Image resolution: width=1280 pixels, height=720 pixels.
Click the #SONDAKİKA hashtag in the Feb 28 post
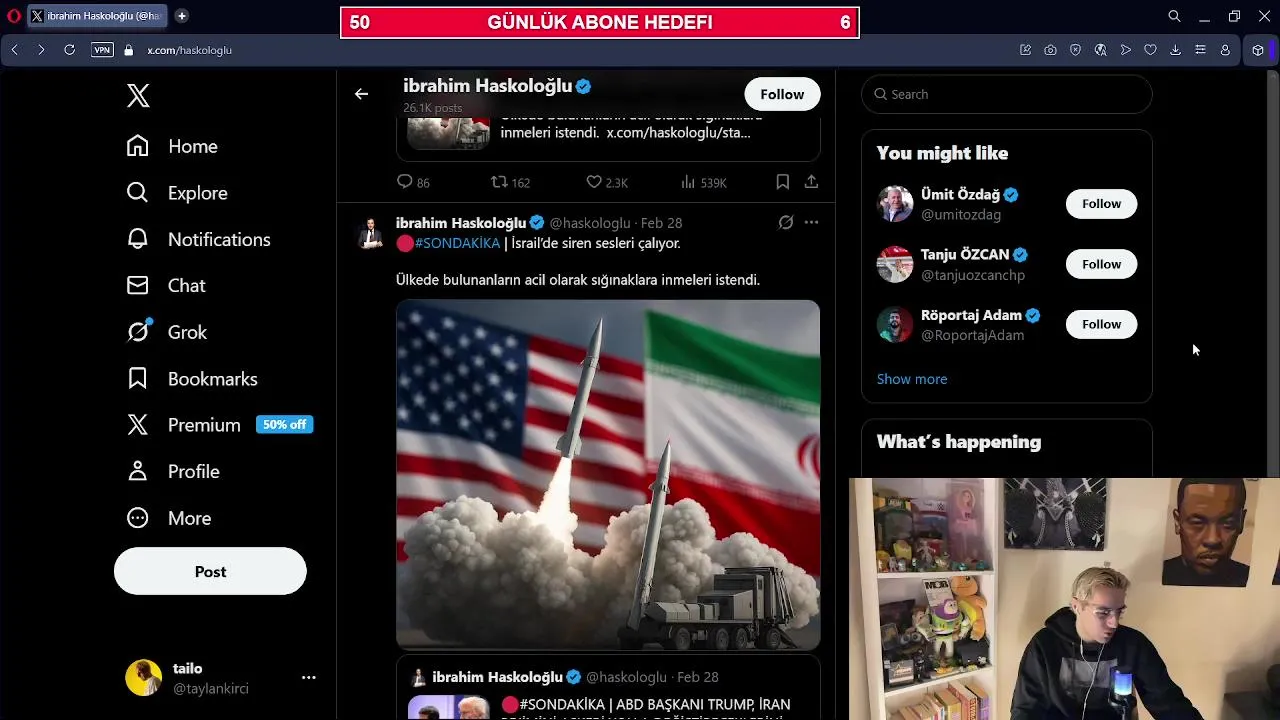(x=457, y=243)
